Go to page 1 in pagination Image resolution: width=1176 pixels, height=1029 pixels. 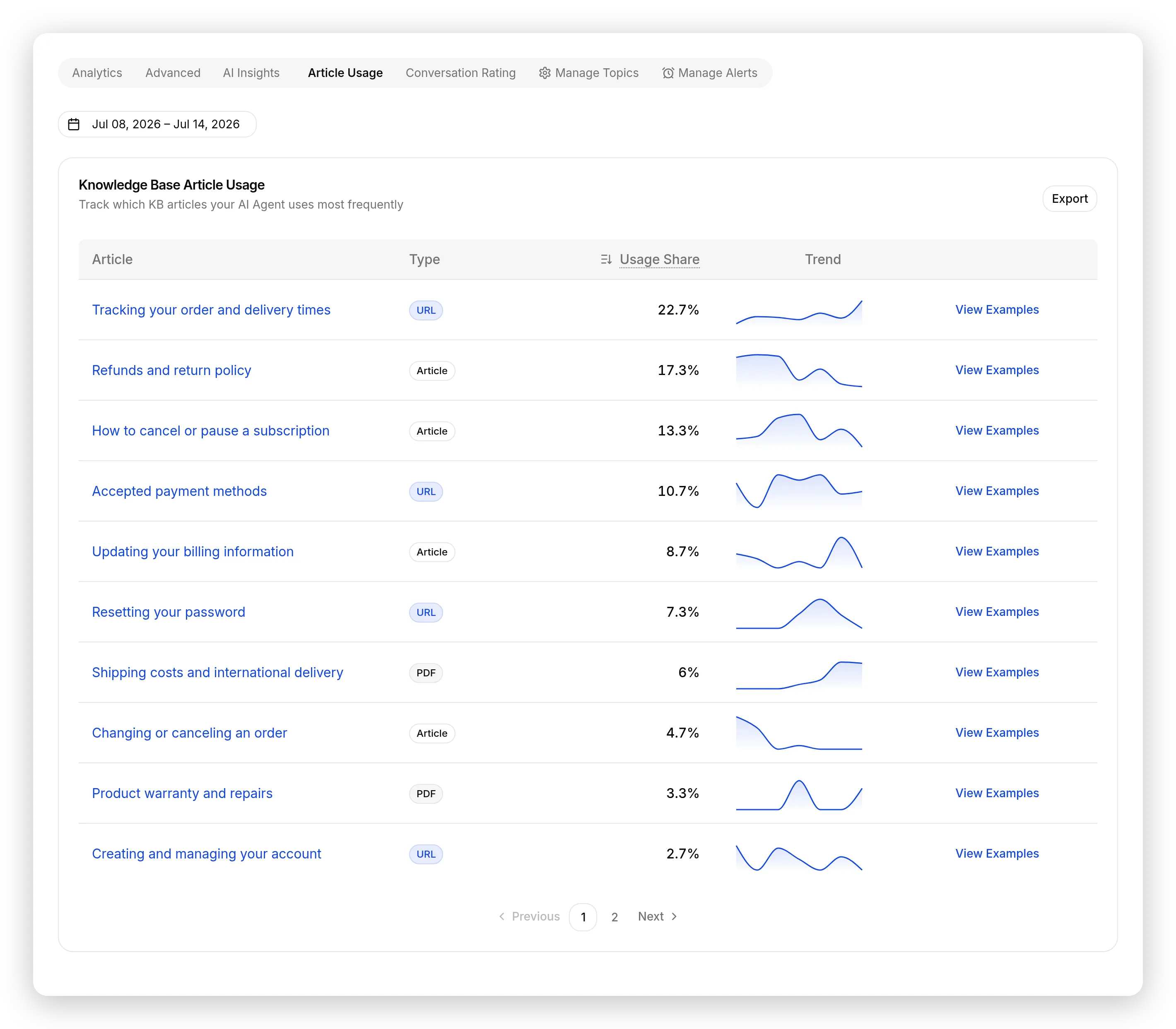583,917
